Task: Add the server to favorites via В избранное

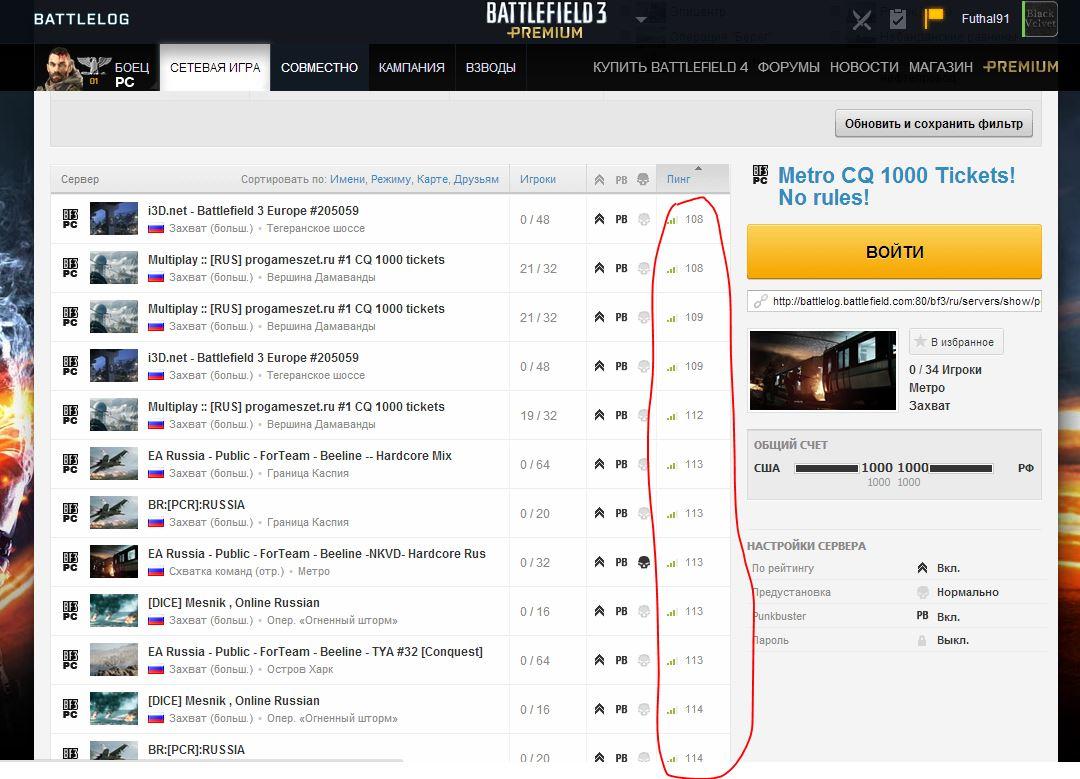Action: [956, 342]
